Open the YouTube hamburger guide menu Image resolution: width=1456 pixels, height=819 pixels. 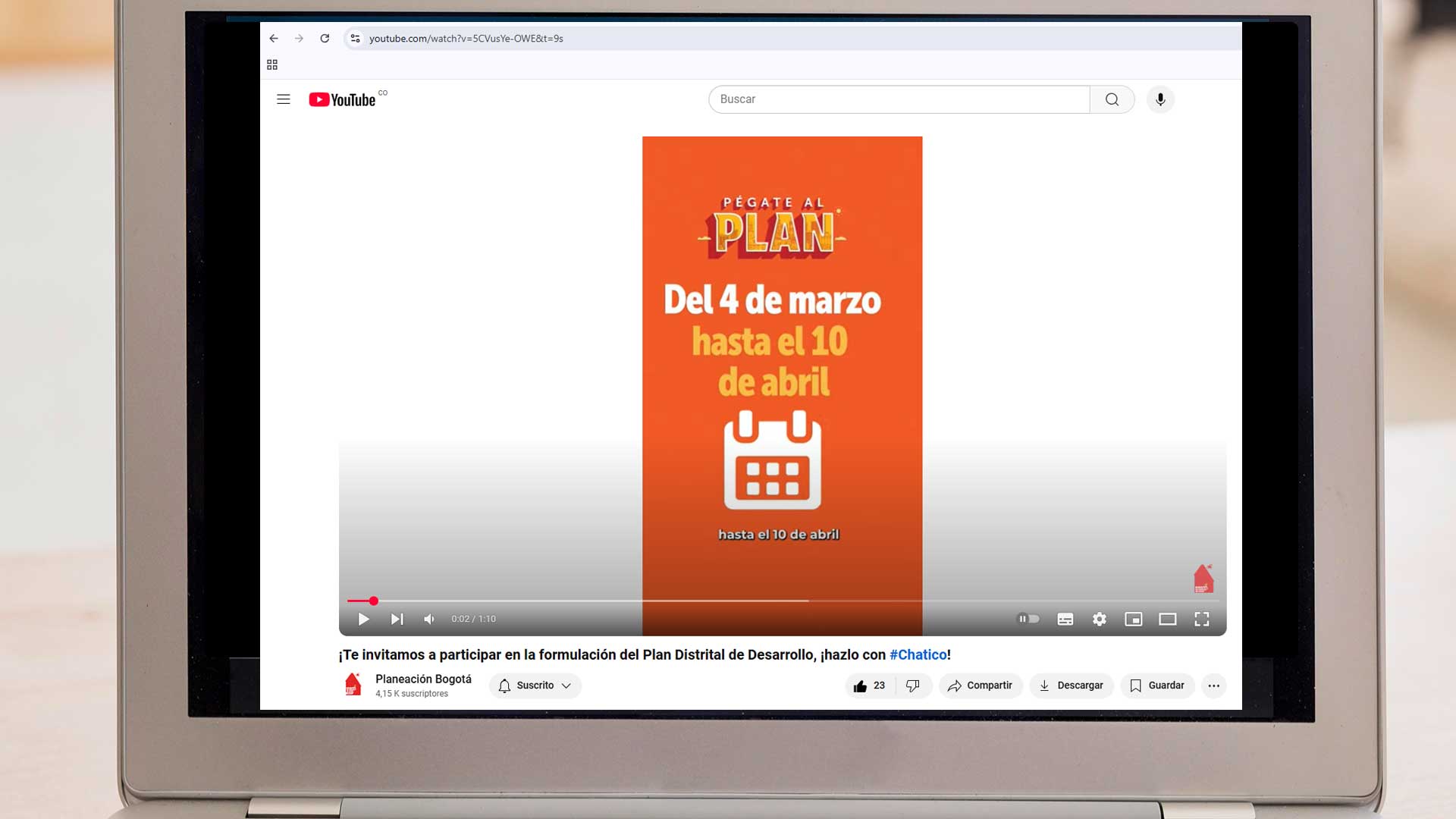point(284,99)
